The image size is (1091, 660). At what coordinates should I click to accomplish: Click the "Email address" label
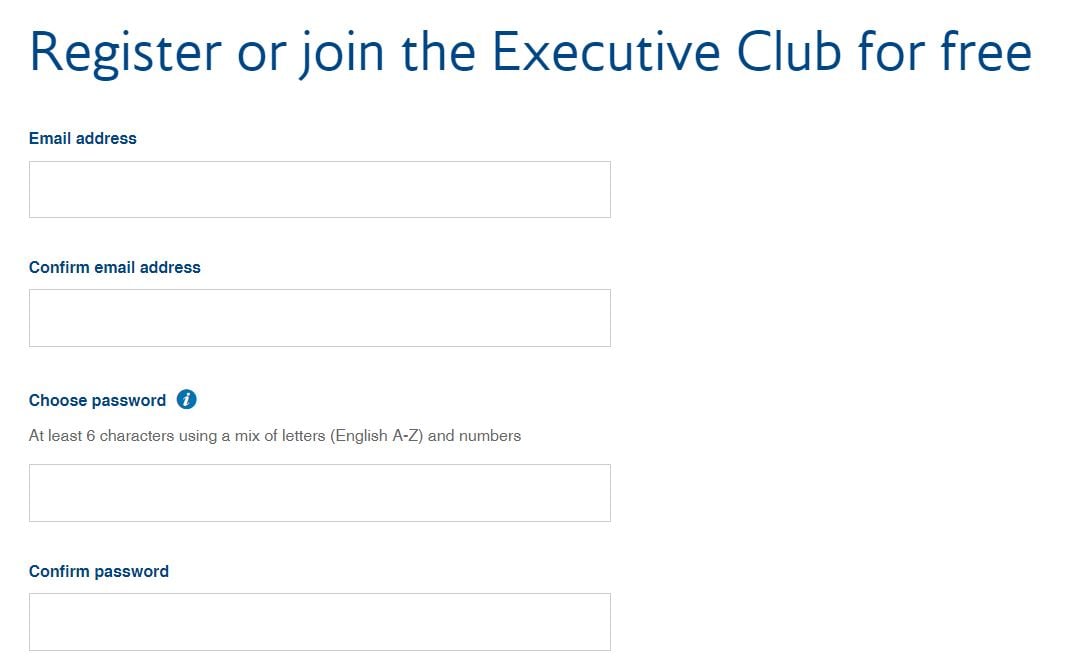(x=83, y=139)
